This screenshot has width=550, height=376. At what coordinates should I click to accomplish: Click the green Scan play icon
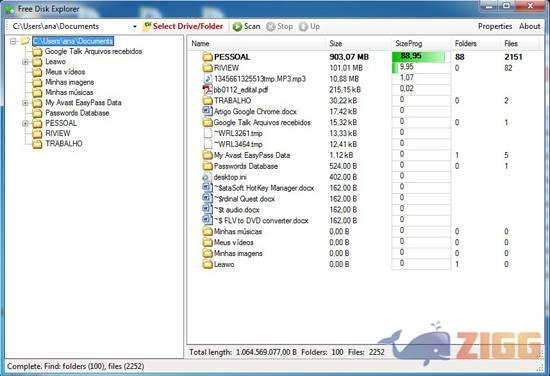pyautogui.click(x=237, y=27)
